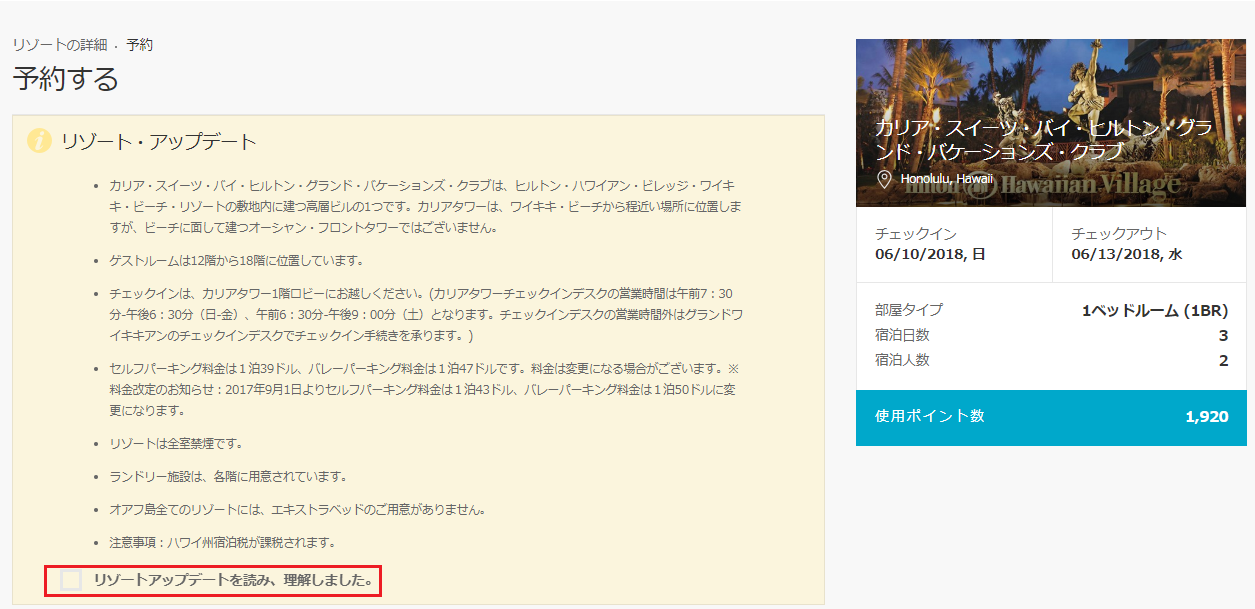Click the bullet リゾートは全室禁煙です
The image size is (1255, 609).
(176, 443)
